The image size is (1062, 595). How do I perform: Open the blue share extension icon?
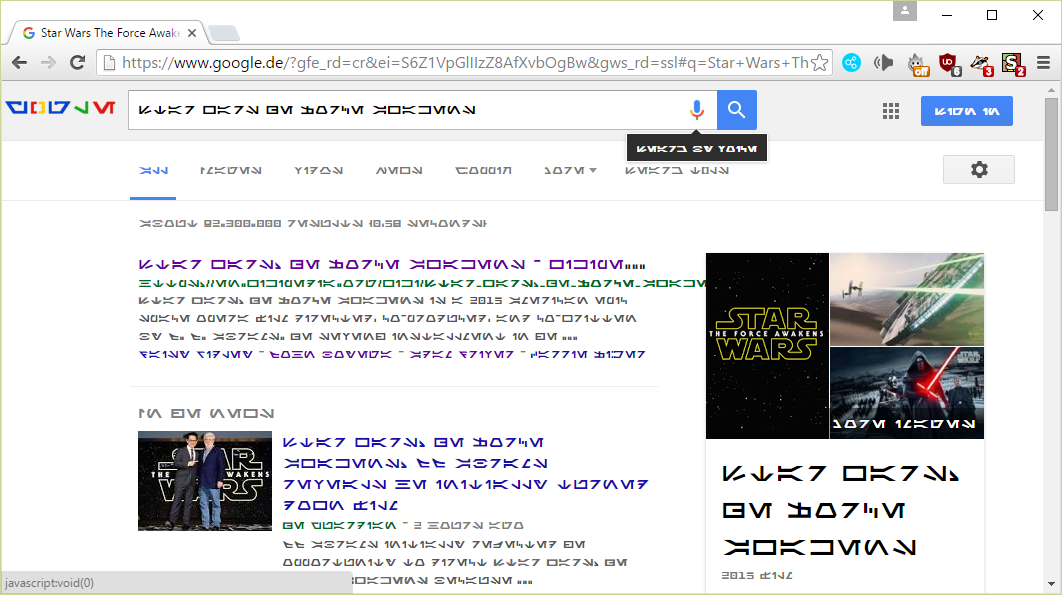click(851, 63)
